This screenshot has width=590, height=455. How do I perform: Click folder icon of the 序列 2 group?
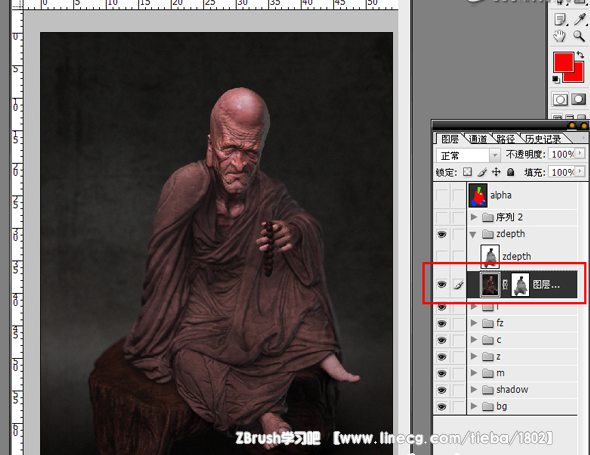[x=488, y=217]
